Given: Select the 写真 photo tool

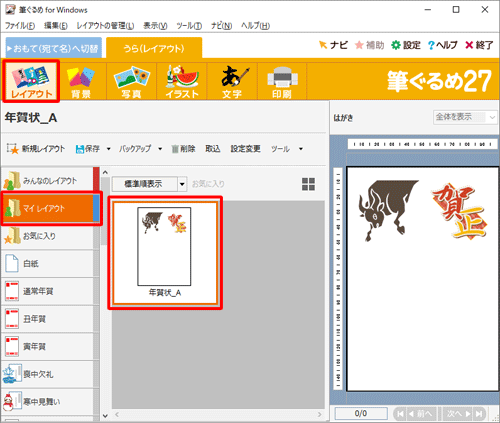Looking at the screenshot, I should (132, 82).
